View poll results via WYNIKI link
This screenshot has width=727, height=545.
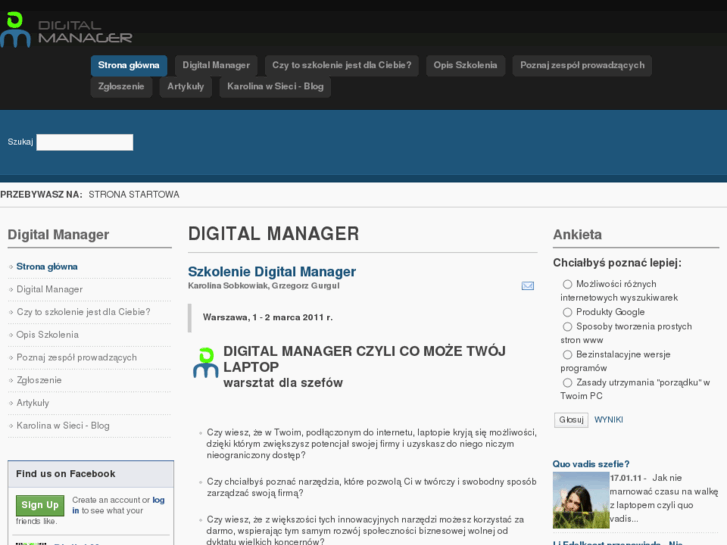point(609,420)
